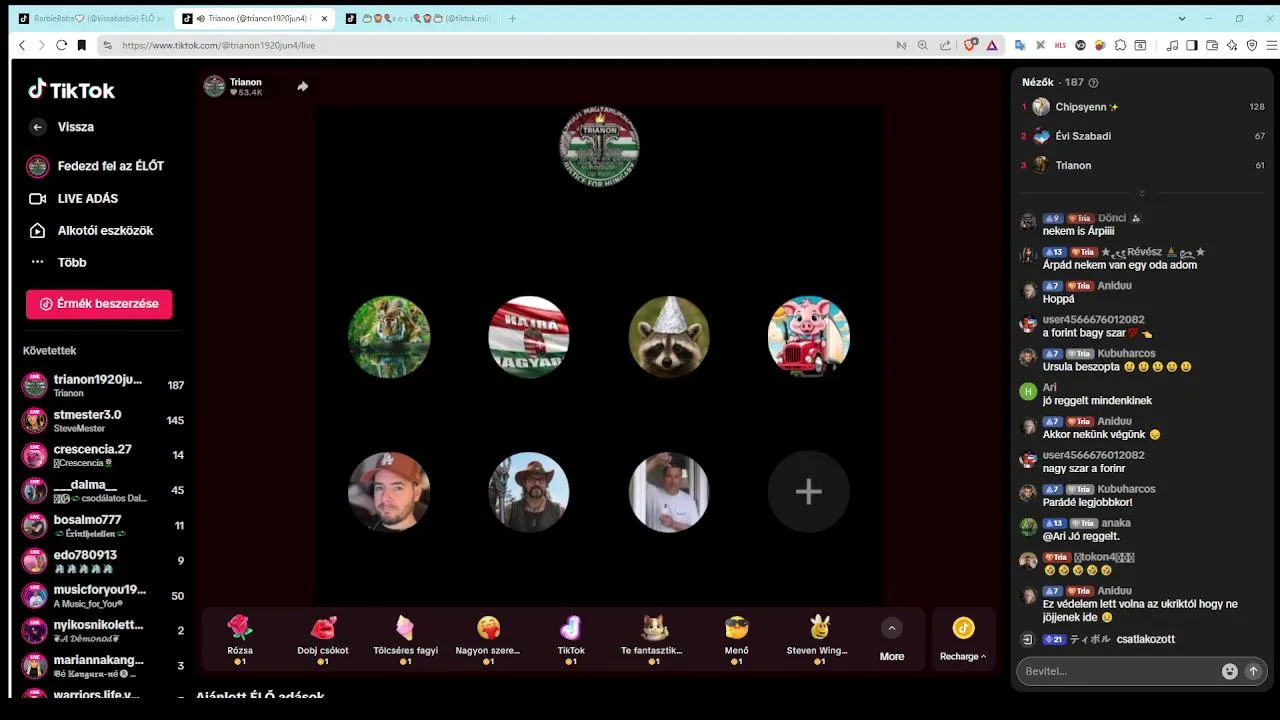The width and height of the screenshot is (1280, 720).
Task: Send the Rózsa gift
Action: coord(240,639)
